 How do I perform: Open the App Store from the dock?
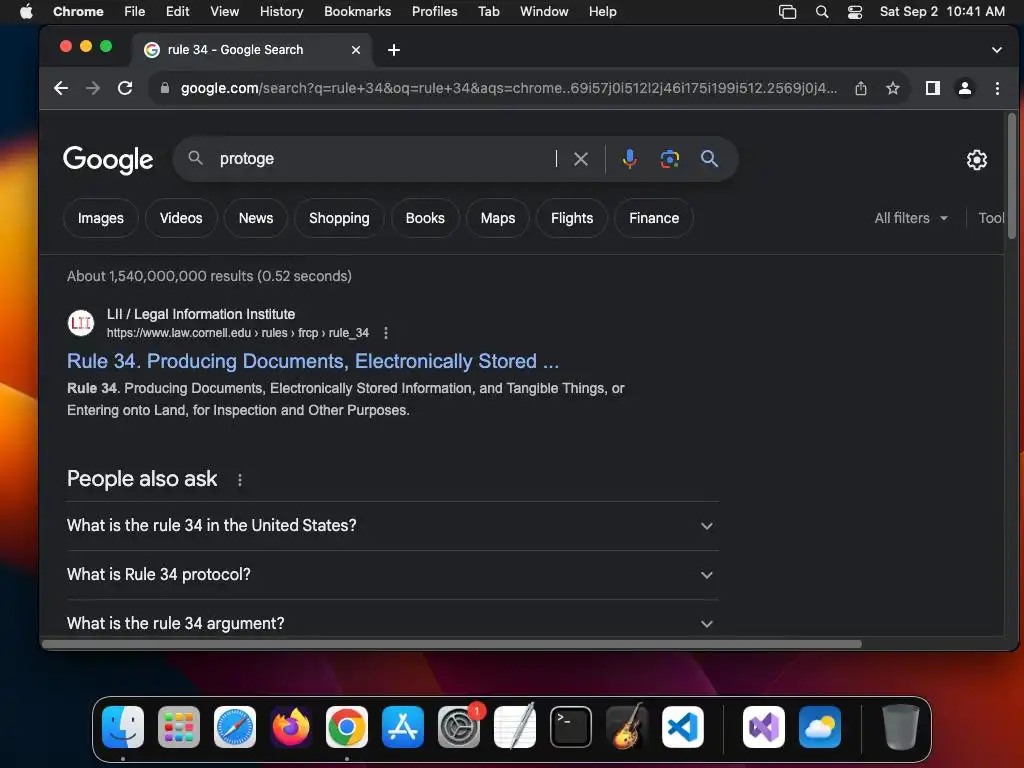point(403,727)
